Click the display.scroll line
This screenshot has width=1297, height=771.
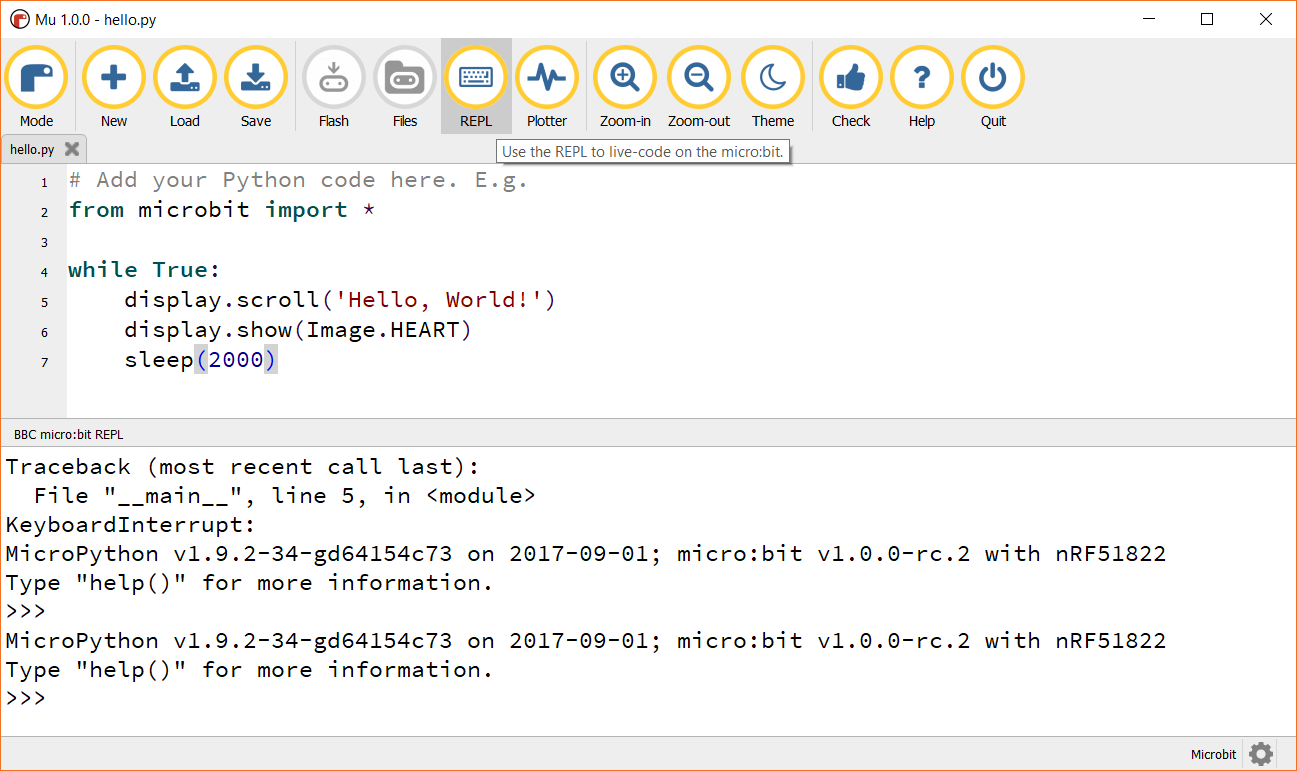[x=339, y=301]
